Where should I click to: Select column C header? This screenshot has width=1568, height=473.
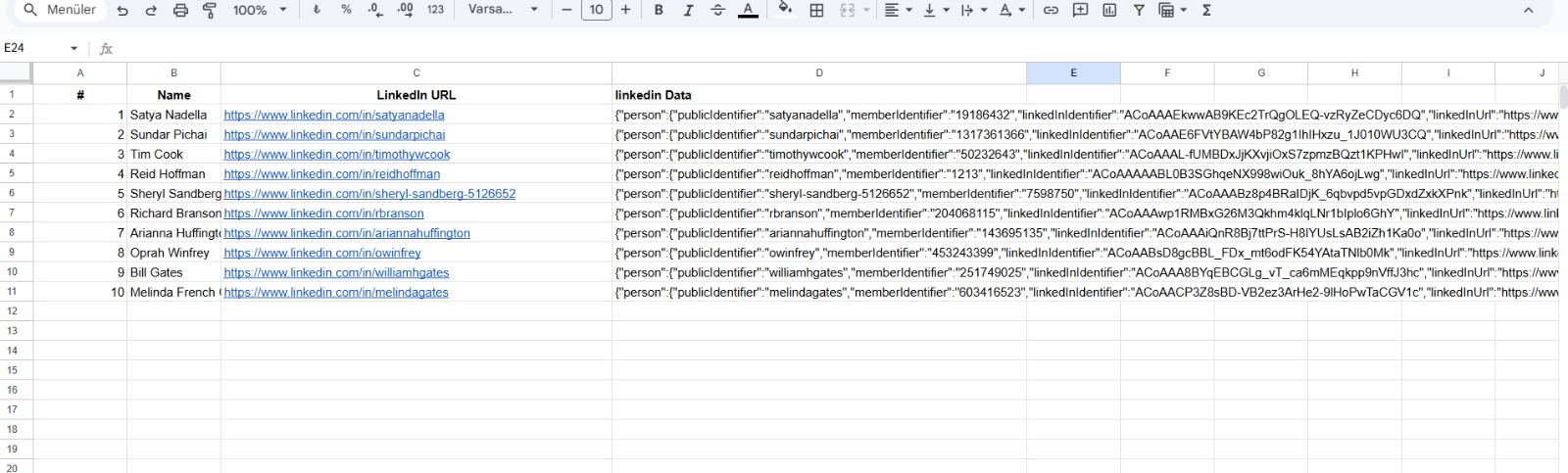(x=416, y=72)
